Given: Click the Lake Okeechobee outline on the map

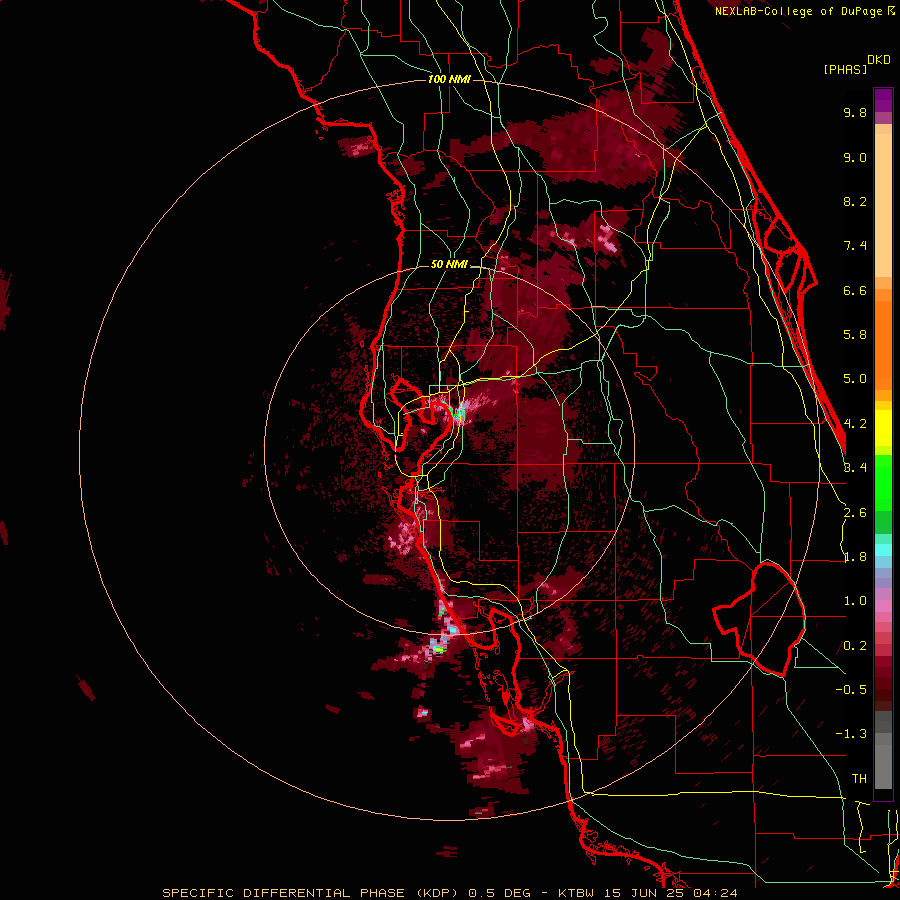Looking at the screenshot, I should point(759,618).
